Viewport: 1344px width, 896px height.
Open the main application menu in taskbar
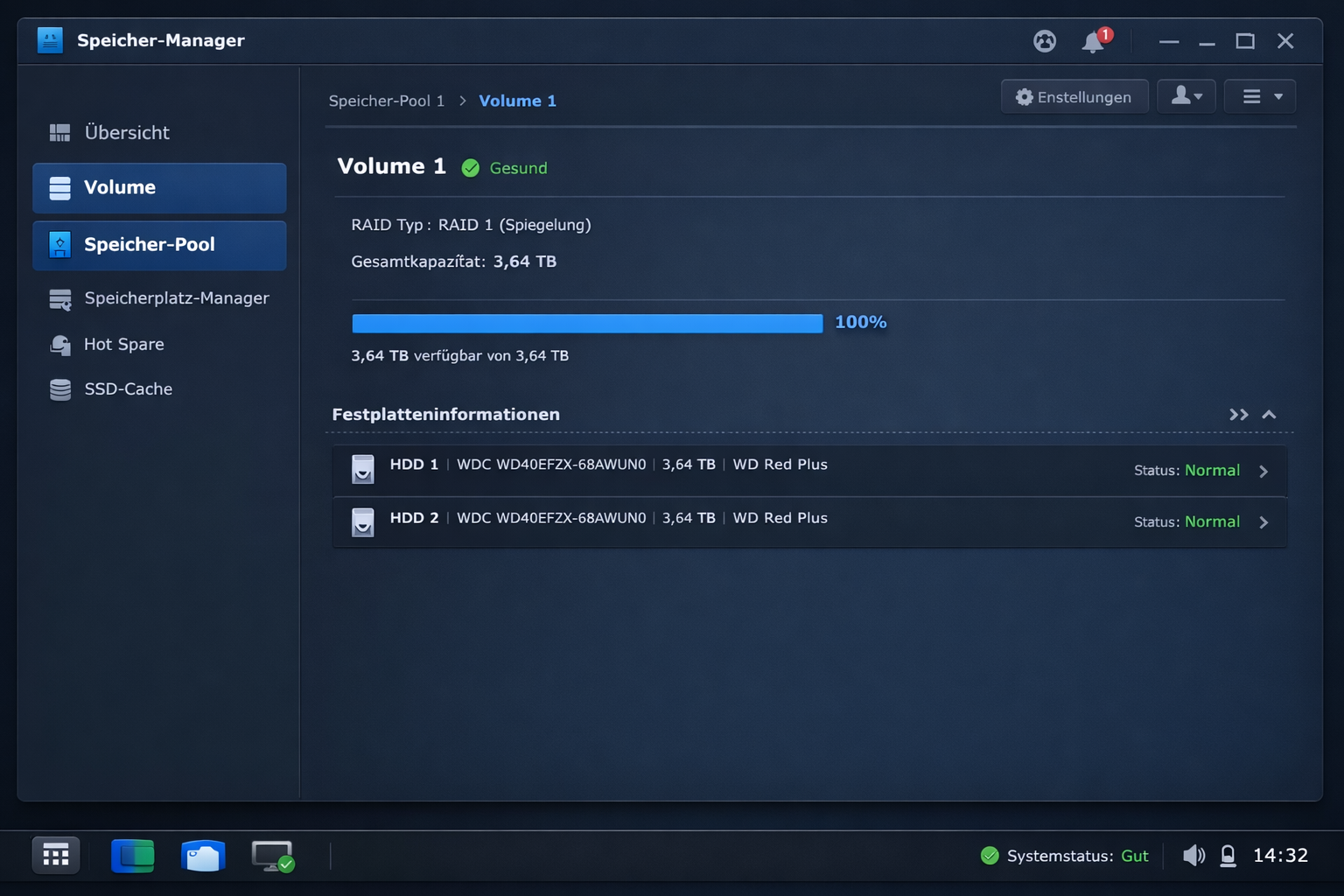coord(56,855)
